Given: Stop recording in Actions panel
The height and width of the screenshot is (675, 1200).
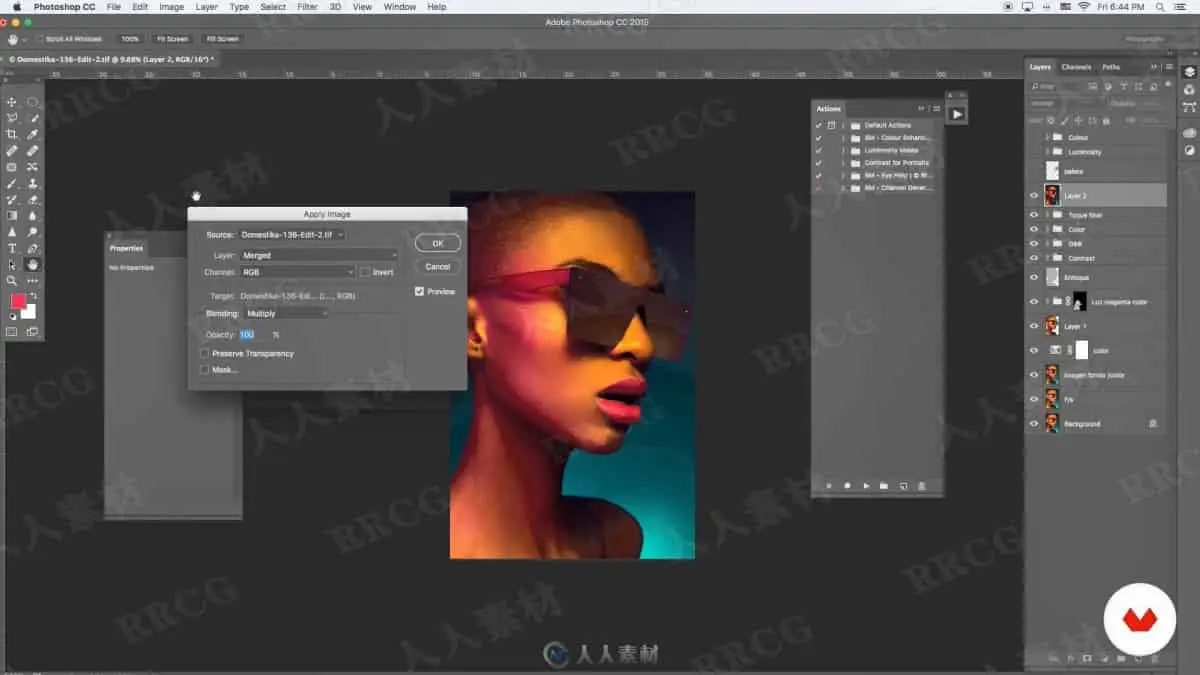Looking at the screenshot, I should tap(829, 486).
